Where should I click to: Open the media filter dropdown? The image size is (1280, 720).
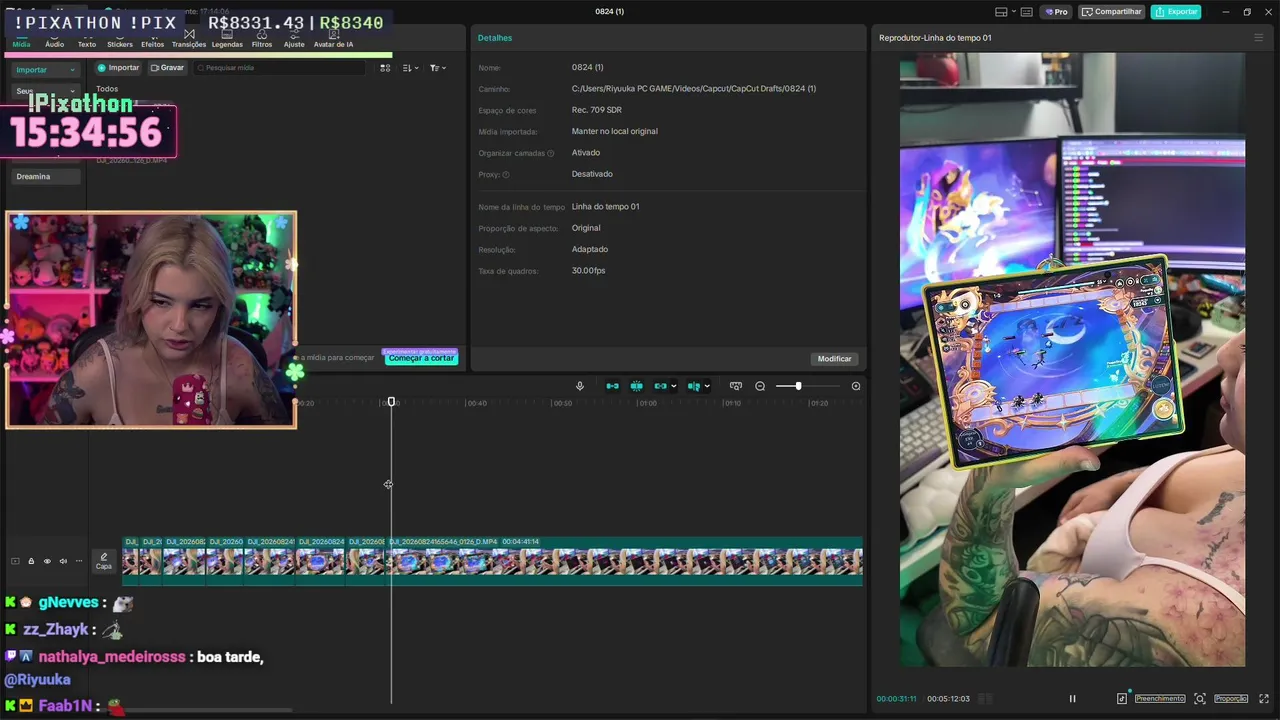coord(438,68)
